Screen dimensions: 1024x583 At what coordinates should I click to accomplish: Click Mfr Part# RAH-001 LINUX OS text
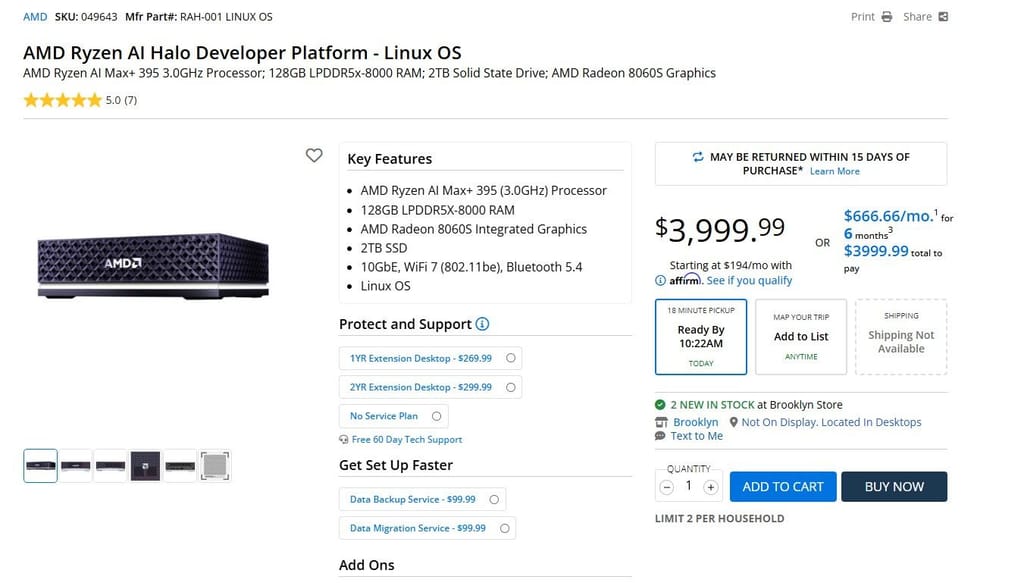(199, 17)
